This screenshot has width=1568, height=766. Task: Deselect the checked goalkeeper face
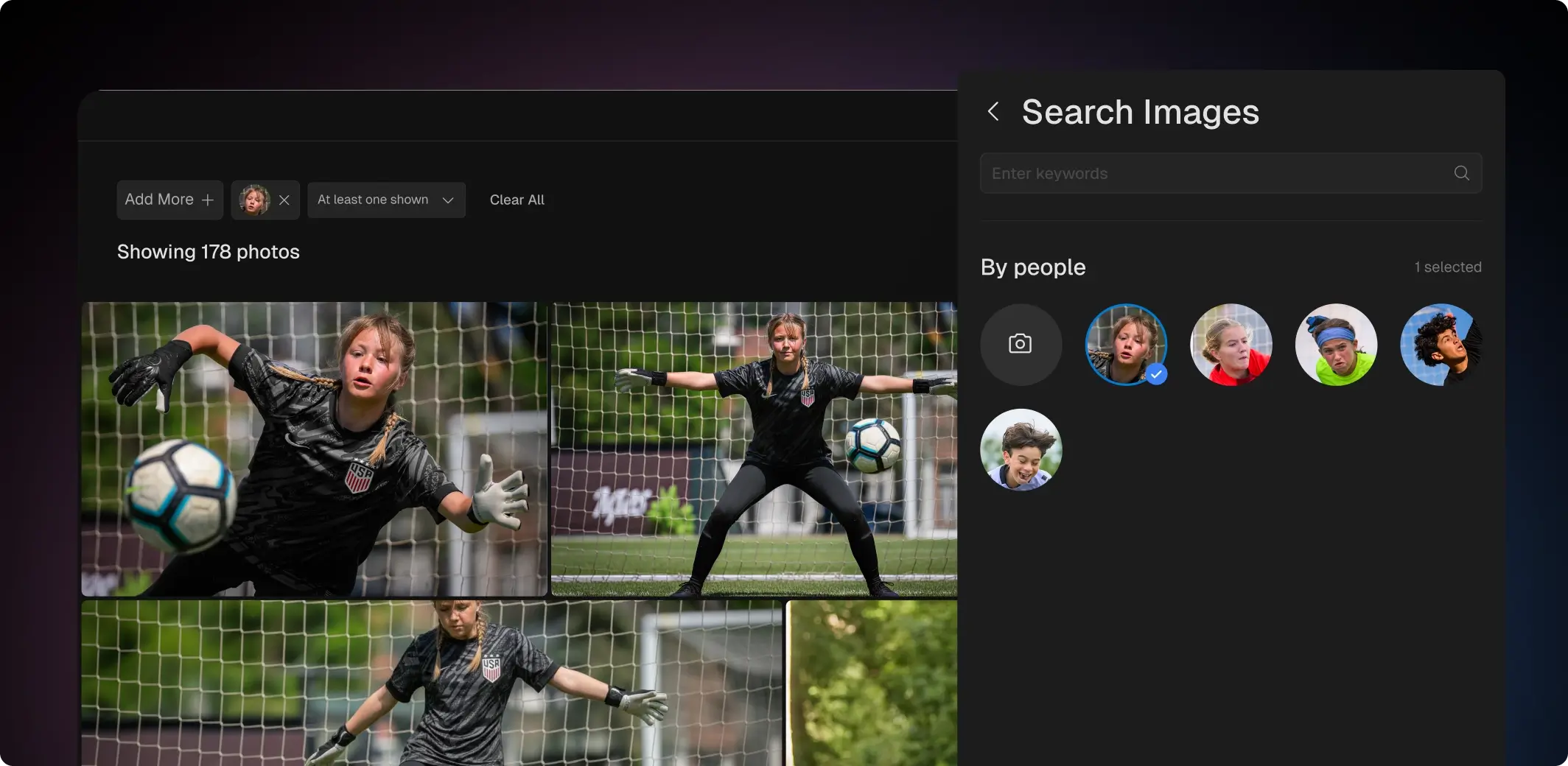(1126, 344)
